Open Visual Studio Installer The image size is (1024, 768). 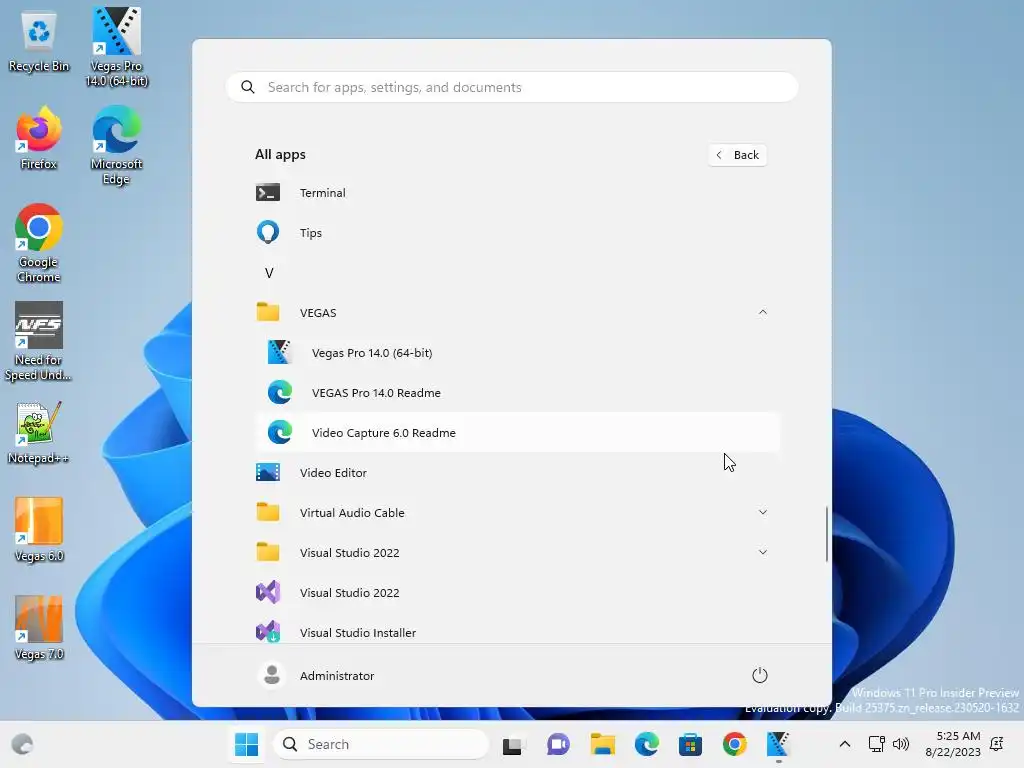tap(517, 632)
